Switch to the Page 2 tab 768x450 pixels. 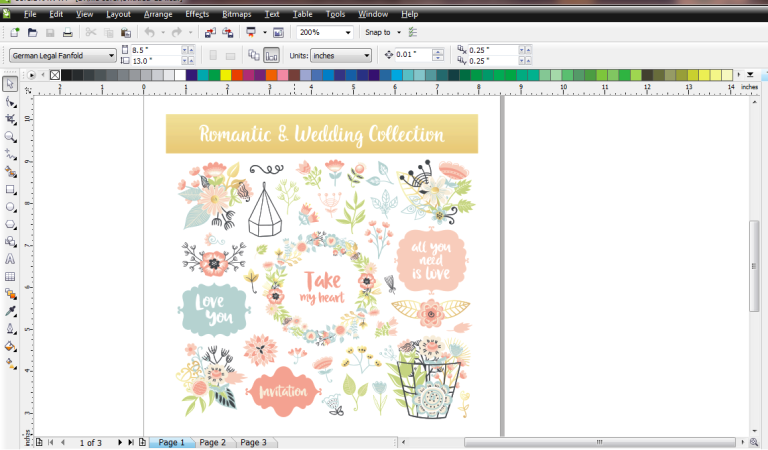click(213, 442)
